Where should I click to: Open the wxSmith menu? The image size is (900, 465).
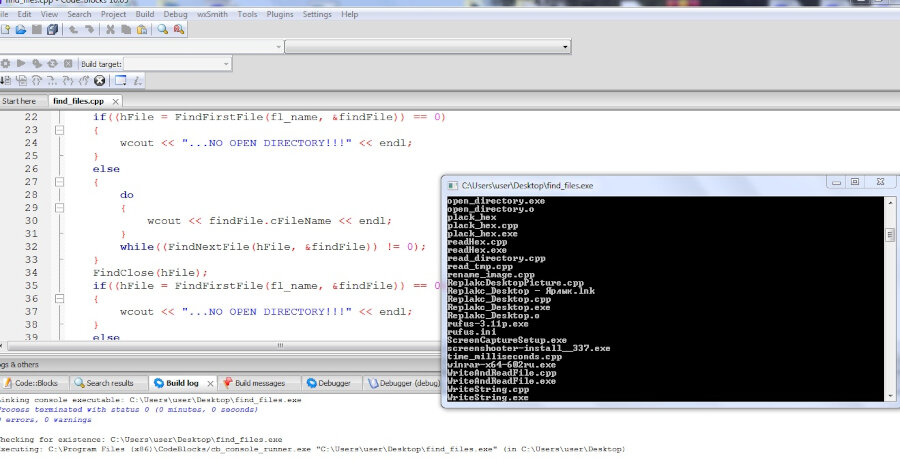[x=212, y=14]
